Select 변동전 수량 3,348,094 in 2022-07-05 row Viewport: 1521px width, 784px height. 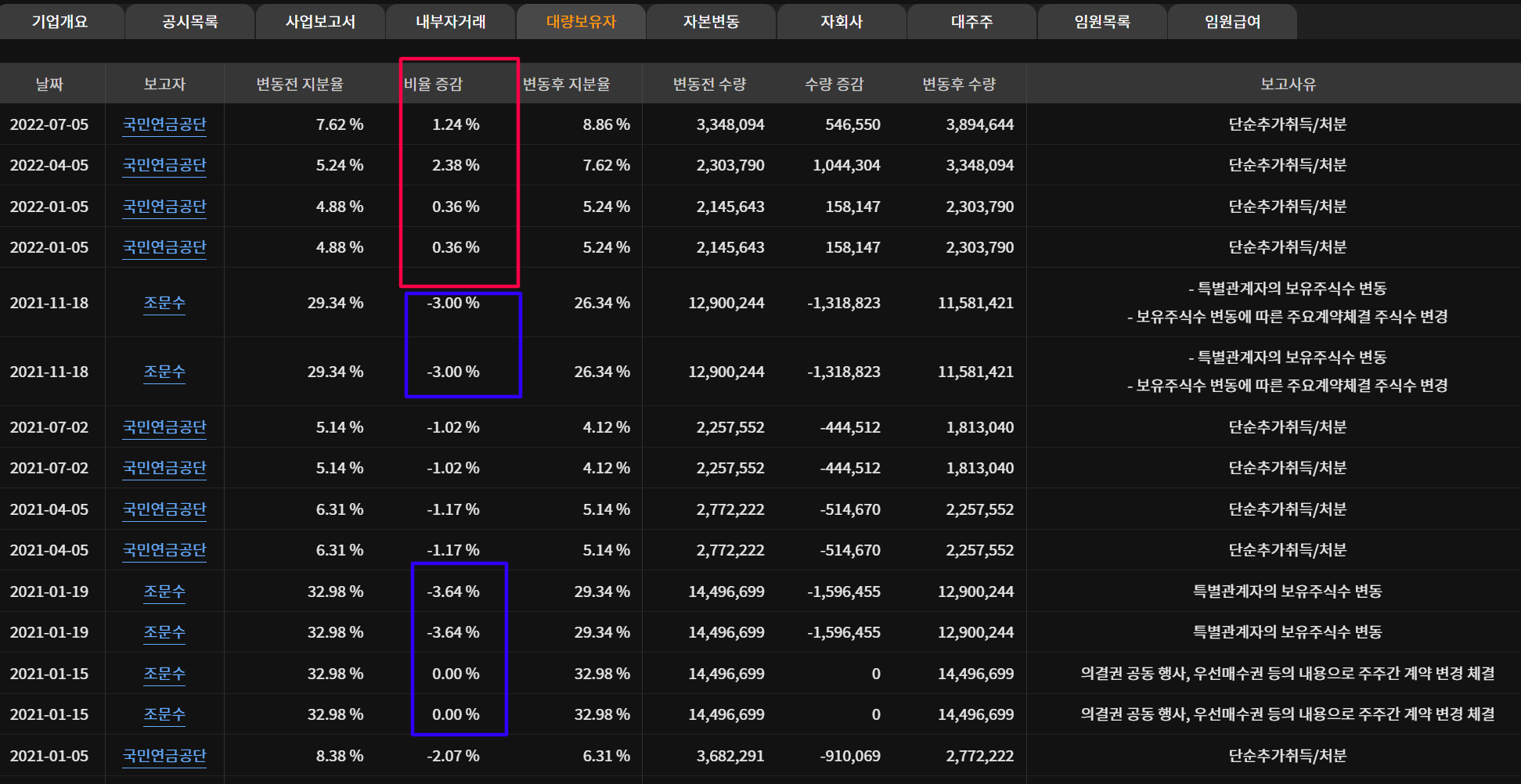click(730, 124)
